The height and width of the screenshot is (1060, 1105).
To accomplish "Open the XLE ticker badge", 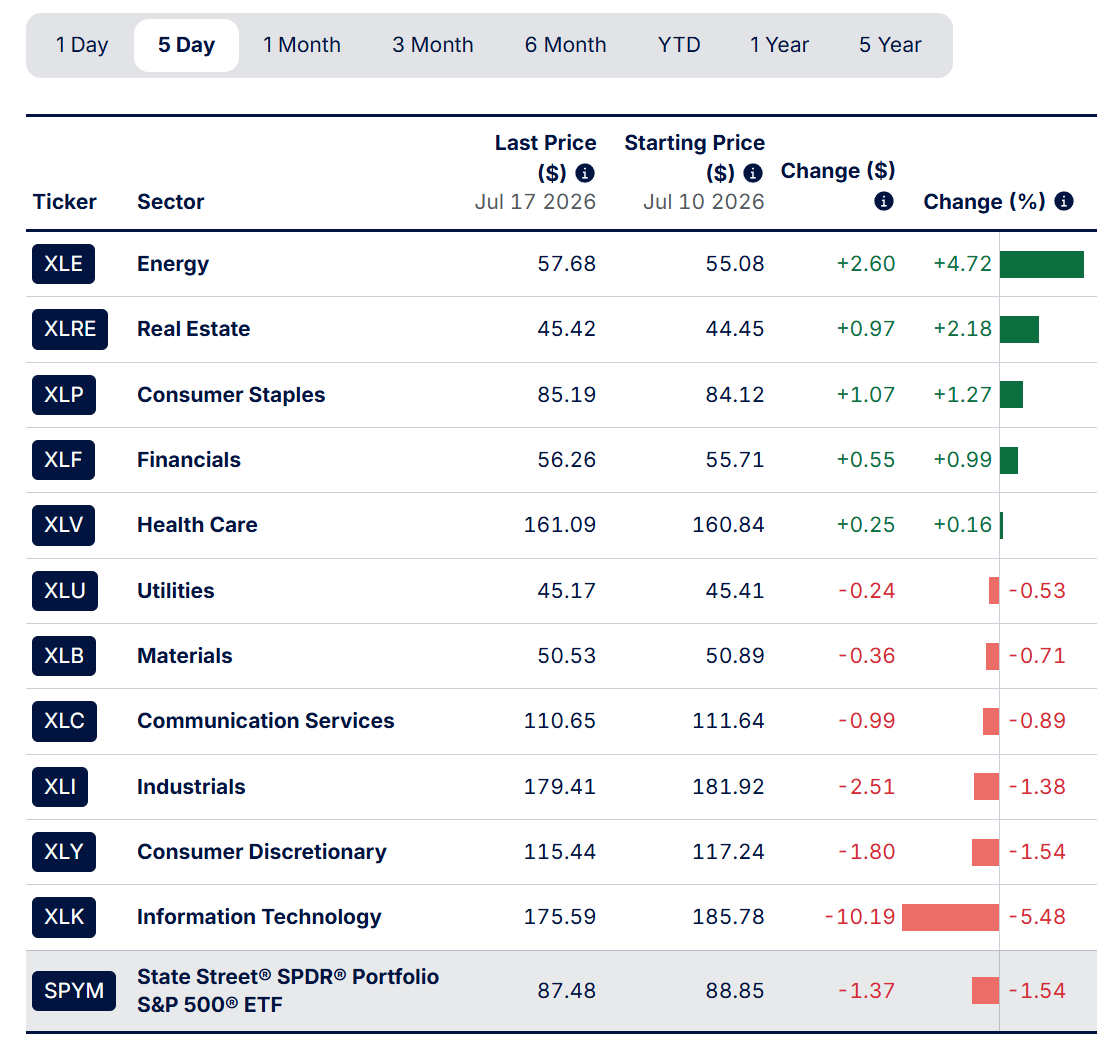I will click(63, 264).
